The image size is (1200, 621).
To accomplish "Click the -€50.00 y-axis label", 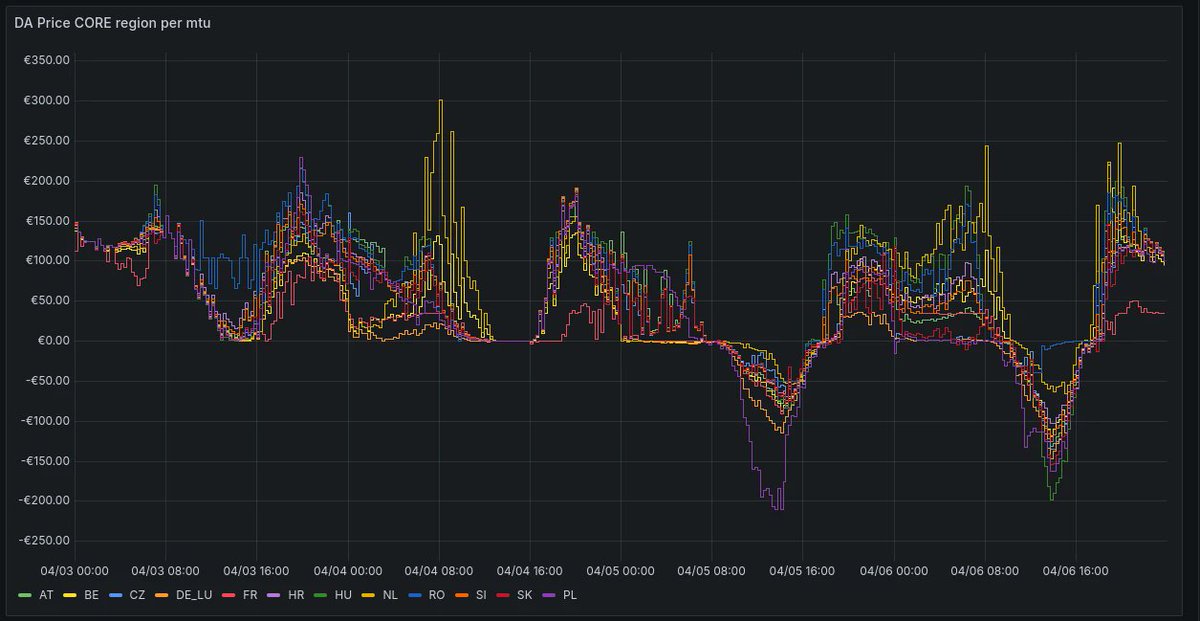I will pos(48,381).
